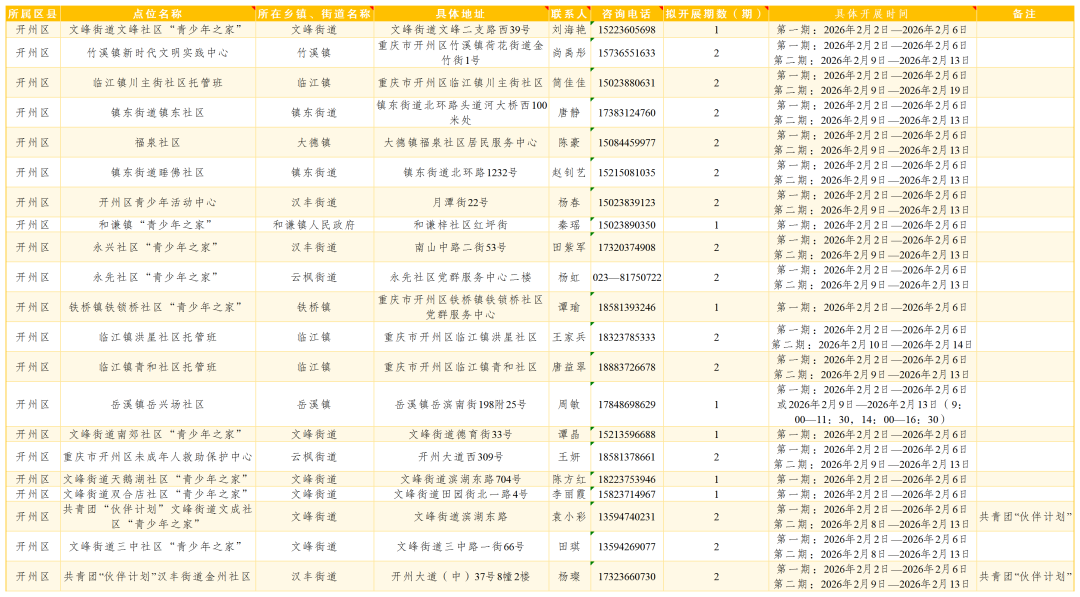Click the address 文峰街道滨湖东路704号
This screenshot has width=1080, height=597.
[461, 479]
